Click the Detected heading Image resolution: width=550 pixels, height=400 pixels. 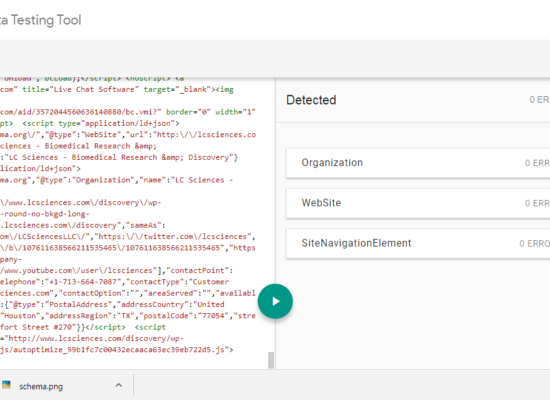311,100
